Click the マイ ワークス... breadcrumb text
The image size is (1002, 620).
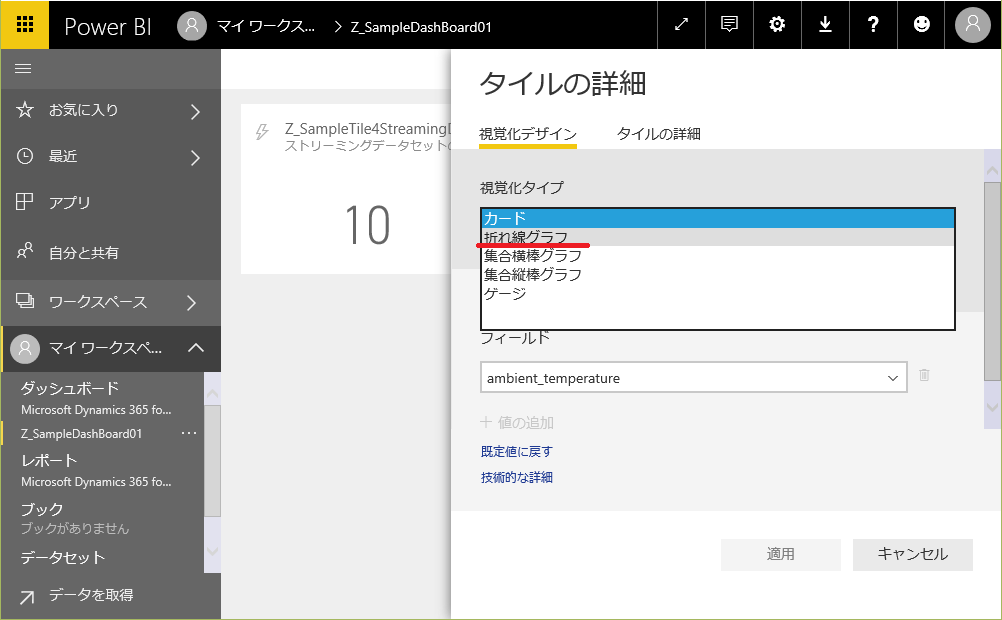[266, 26]
